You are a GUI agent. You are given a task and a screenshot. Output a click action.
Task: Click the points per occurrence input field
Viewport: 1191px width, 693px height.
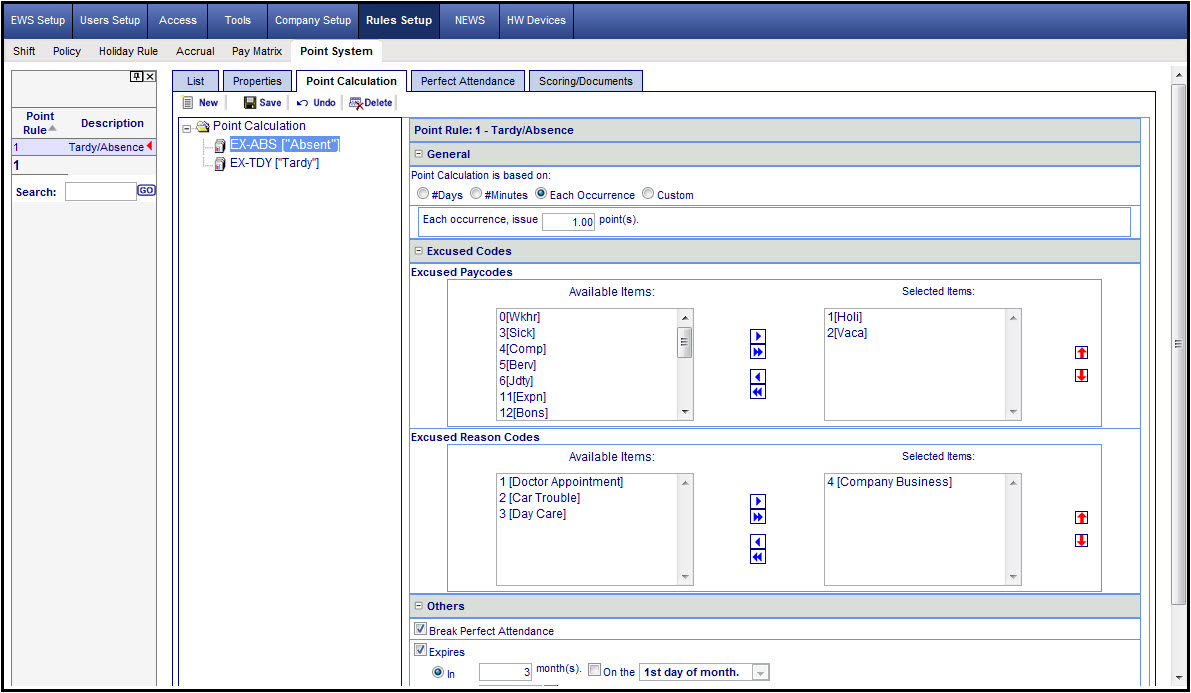tap(568, 221)
